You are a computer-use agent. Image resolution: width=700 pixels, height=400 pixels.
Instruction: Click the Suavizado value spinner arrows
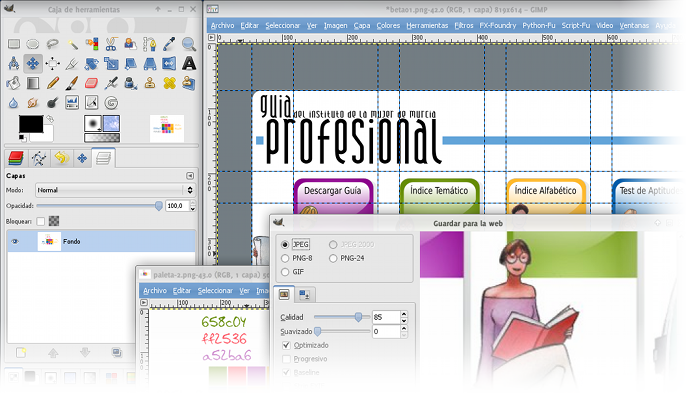404,332
